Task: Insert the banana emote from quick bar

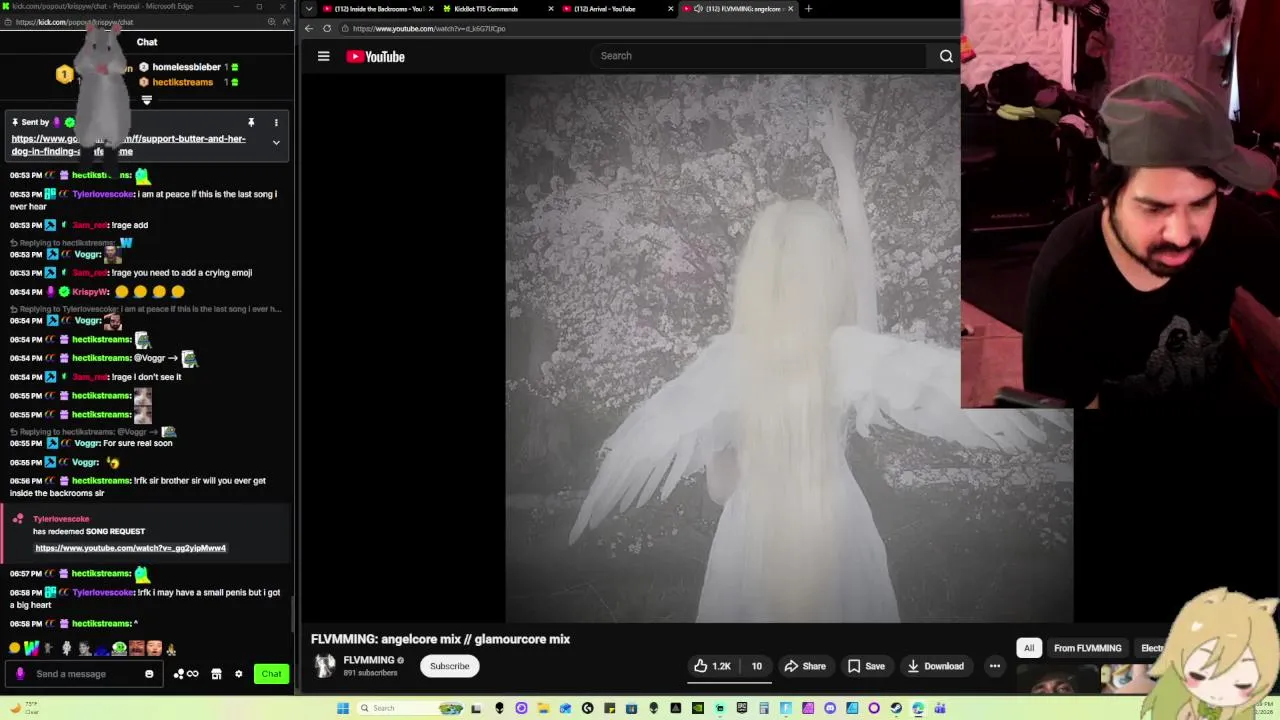Action: pyautogui.click(x=171, y=649)
